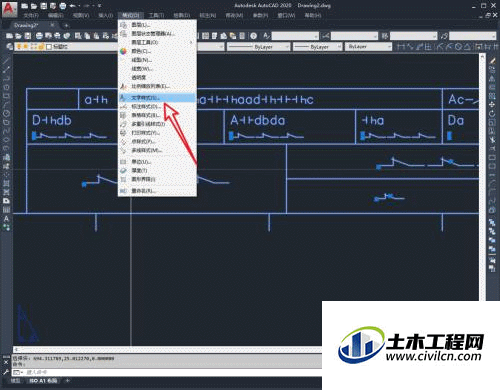500x390 pixels.
Task: Open the 文件(F) menu
Action: (x=31, y=15)
